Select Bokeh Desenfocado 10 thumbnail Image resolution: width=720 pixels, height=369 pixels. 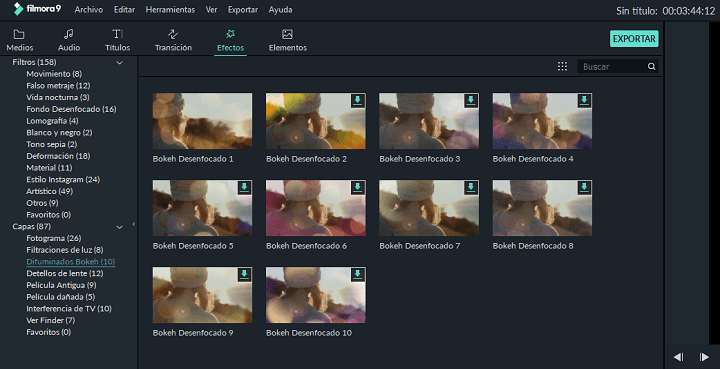point(316,295)
